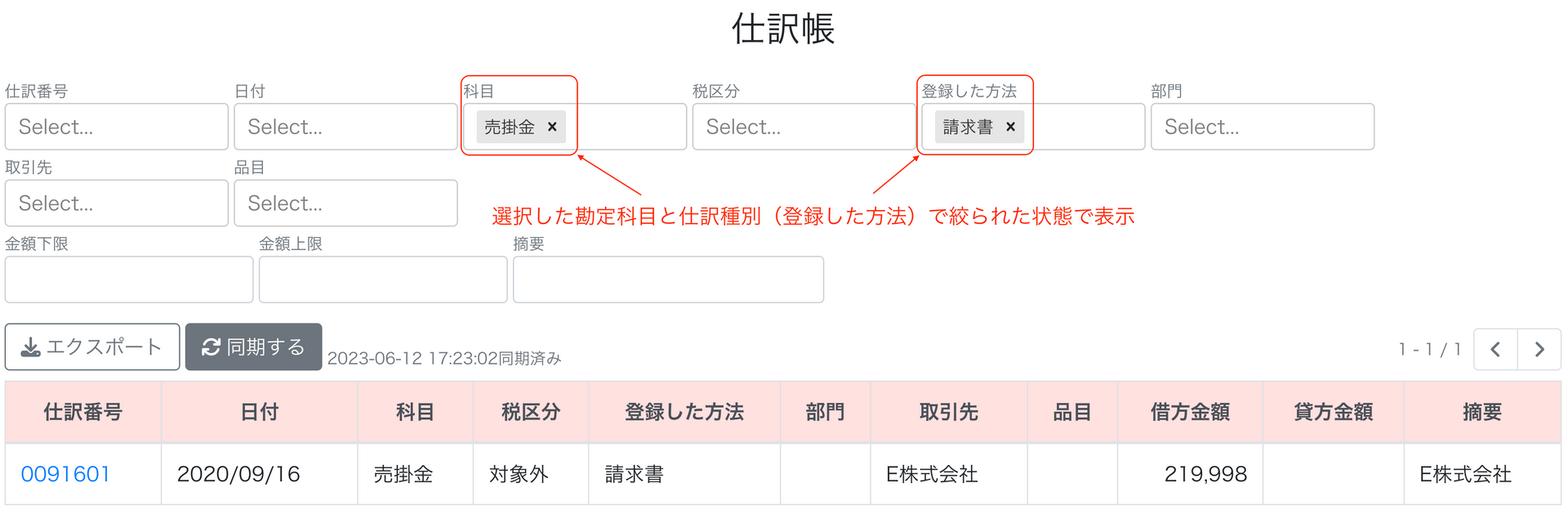The height and width of the screenshot is (510, 1568).
Task: Go to the next page arrow
Action: click(x=1539, y=349)
